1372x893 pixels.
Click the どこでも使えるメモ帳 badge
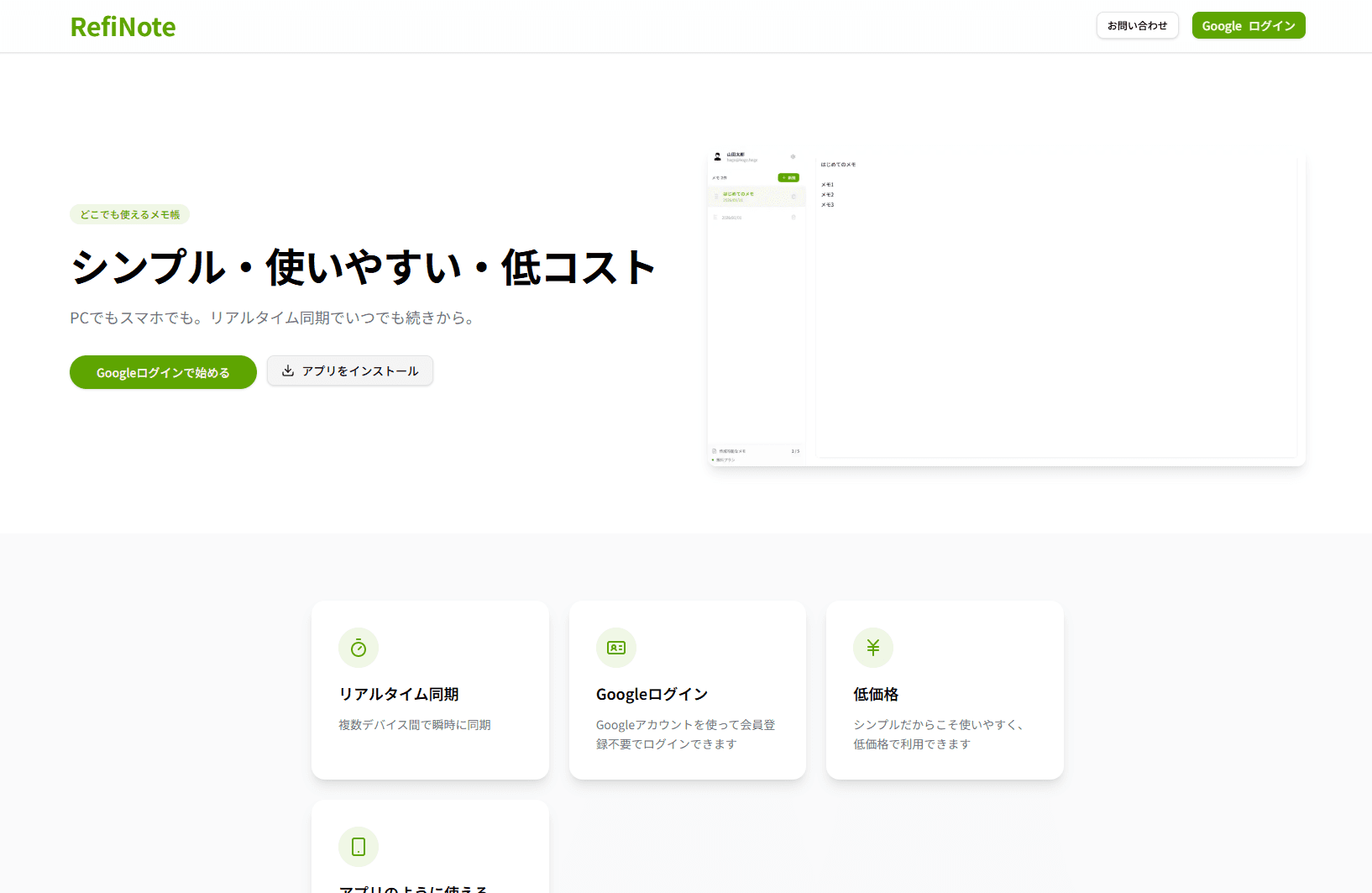point(130,214)
